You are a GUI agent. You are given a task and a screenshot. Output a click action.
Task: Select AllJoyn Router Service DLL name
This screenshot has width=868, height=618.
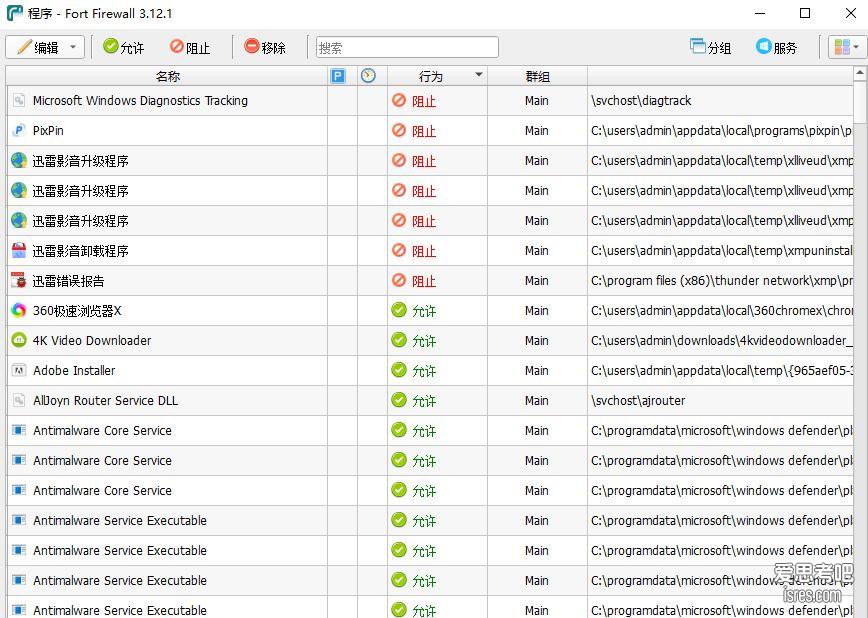(105, 400)
